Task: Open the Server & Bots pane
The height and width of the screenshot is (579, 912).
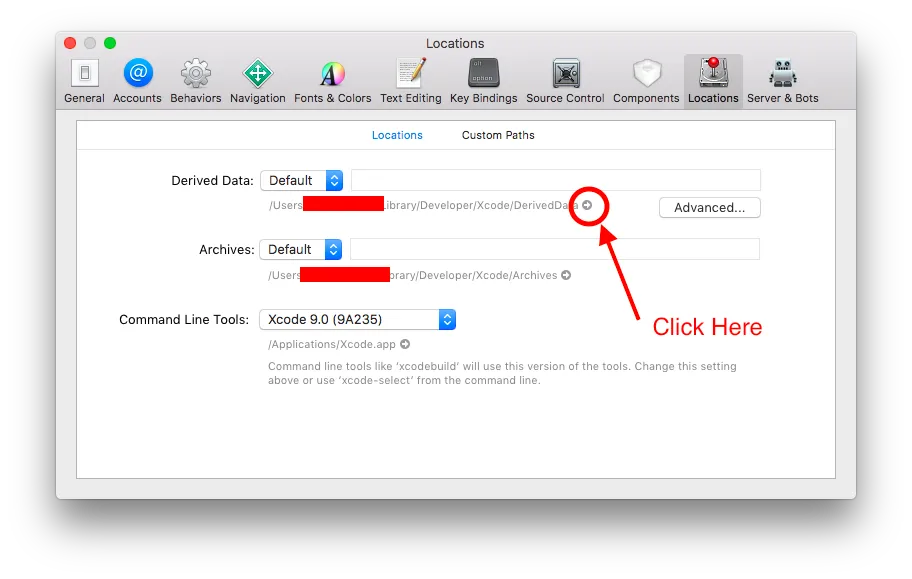Action: tap(782, 81)
